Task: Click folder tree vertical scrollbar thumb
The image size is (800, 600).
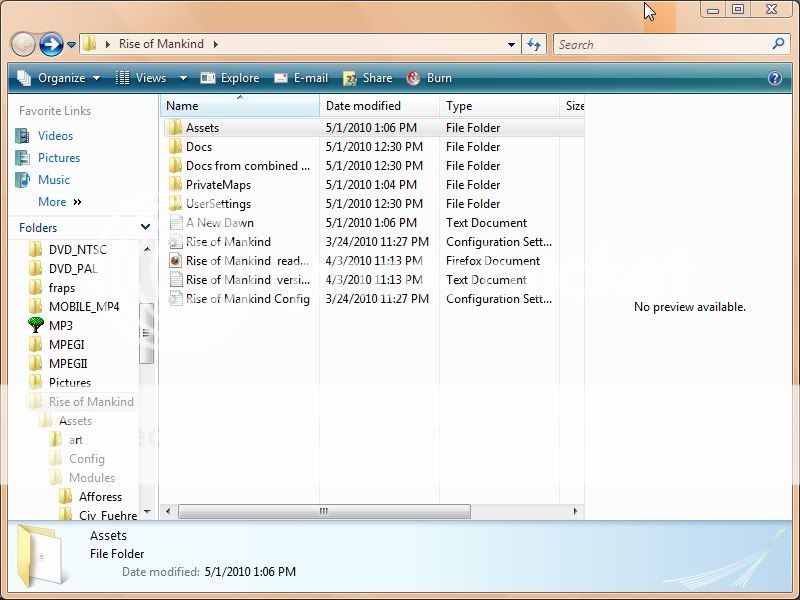Action: pos(146,333)
